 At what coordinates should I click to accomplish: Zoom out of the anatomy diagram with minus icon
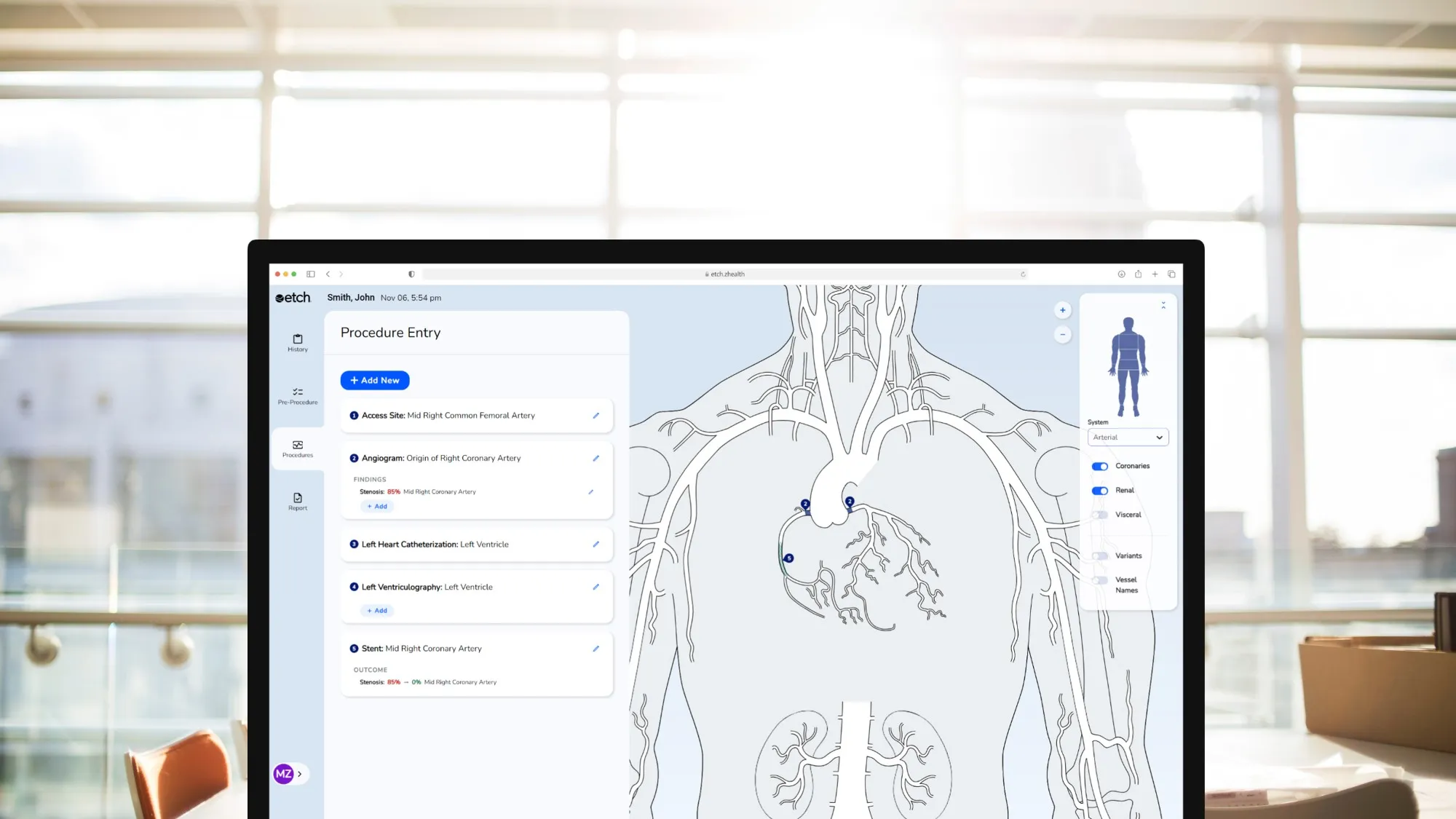[x=1062, y=334]
